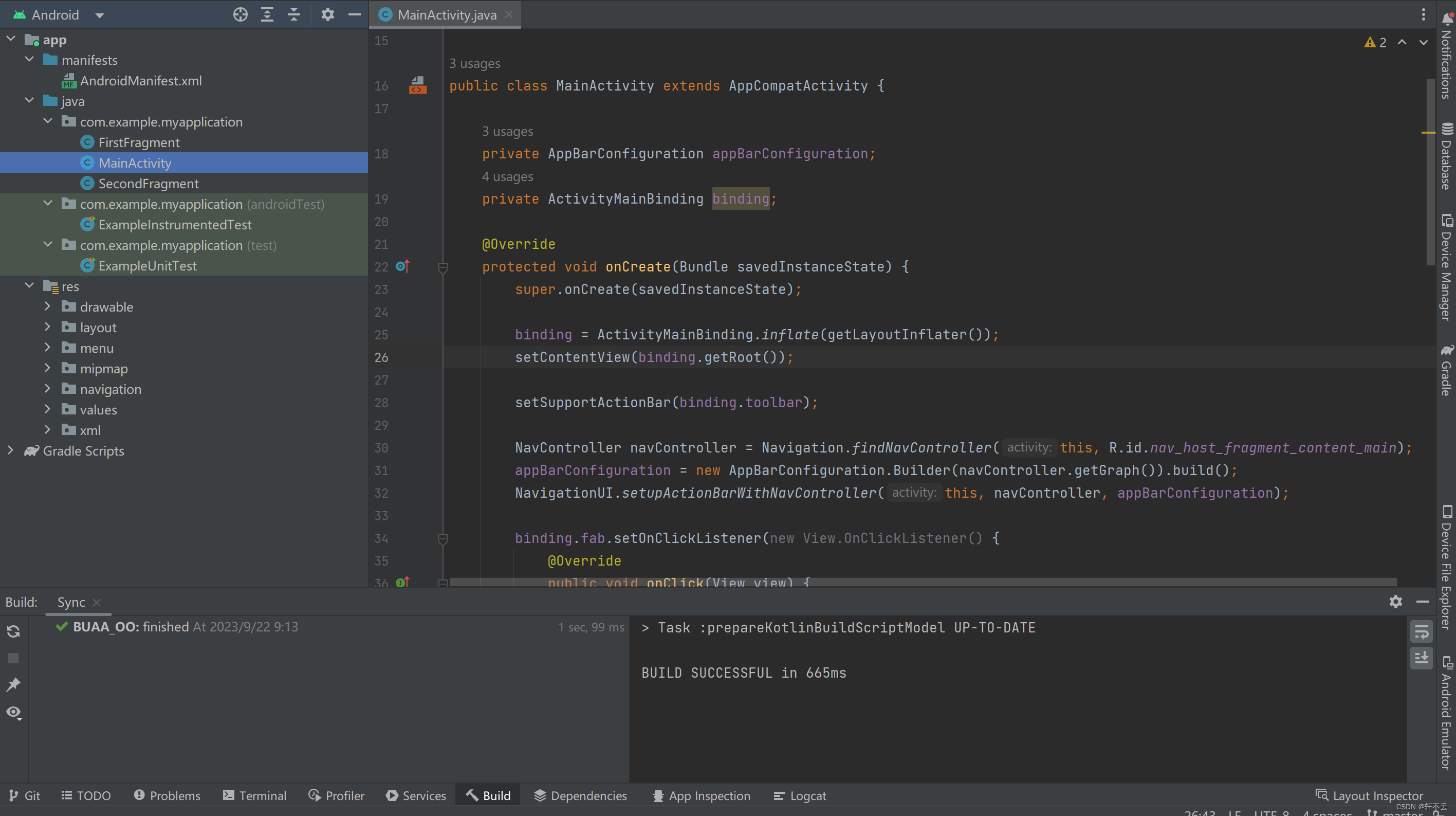Open the Device File Explorer panel

[x=1446, y=567]
